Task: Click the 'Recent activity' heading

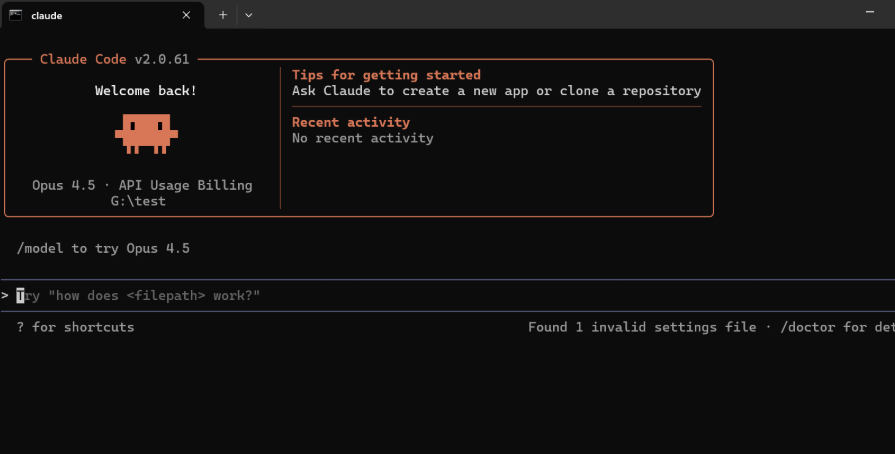Action: [x=351, y=122]
